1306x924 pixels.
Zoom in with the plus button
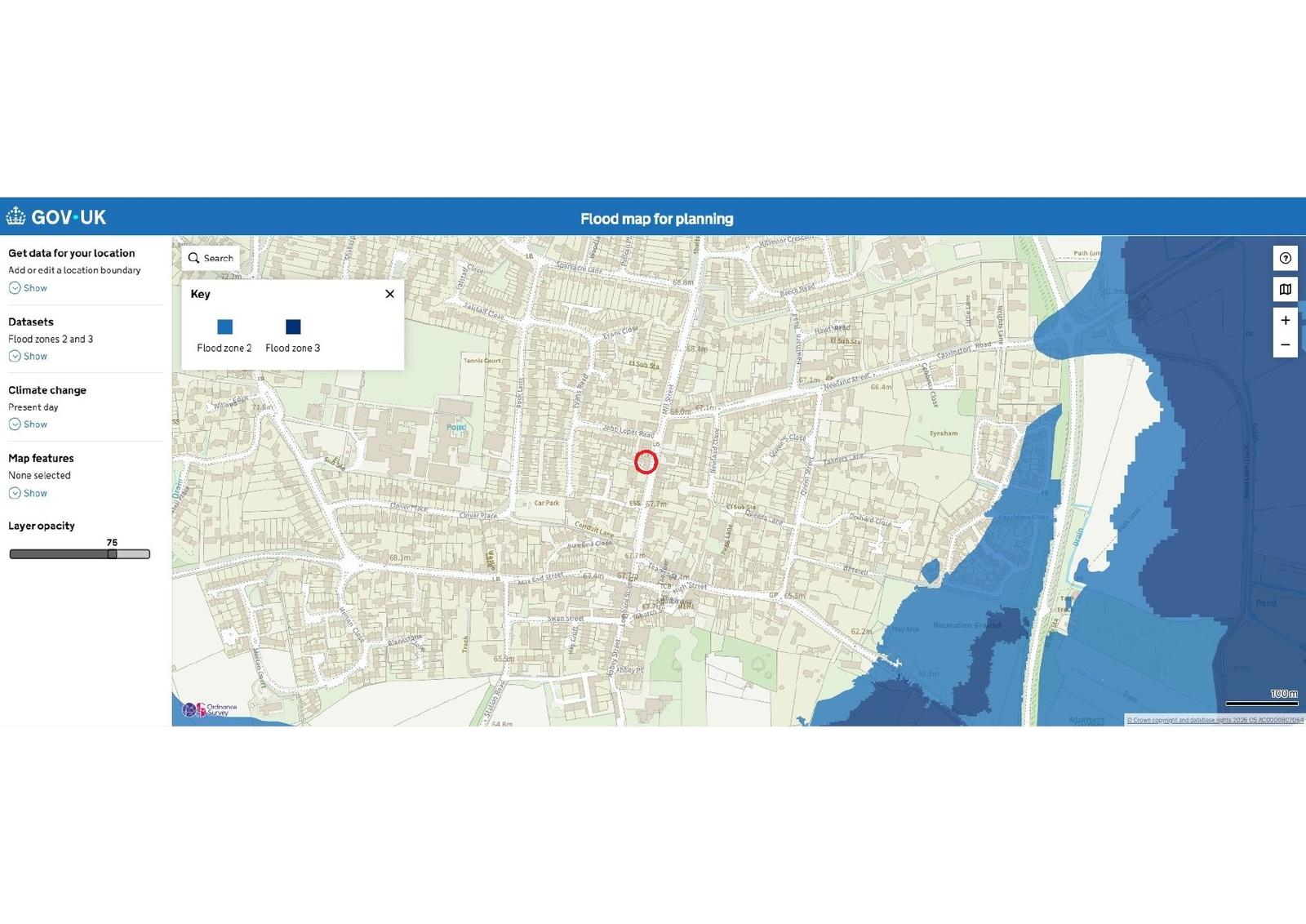point(1285,321)
